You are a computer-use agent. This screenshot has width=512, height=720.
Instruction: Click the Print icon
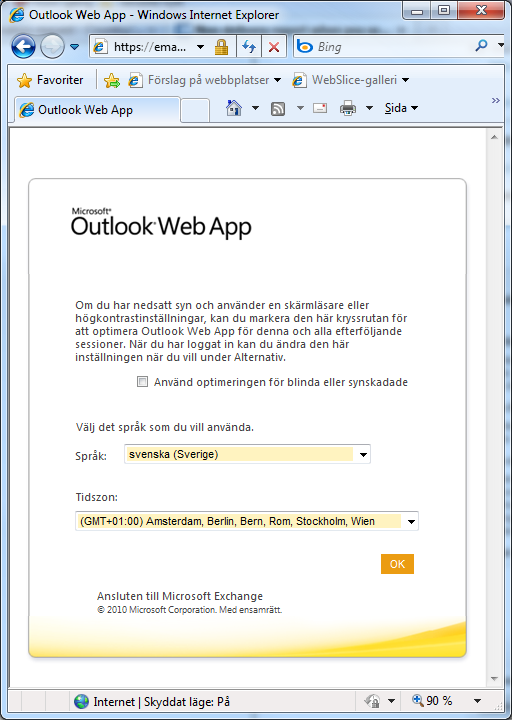click(348, 108)
